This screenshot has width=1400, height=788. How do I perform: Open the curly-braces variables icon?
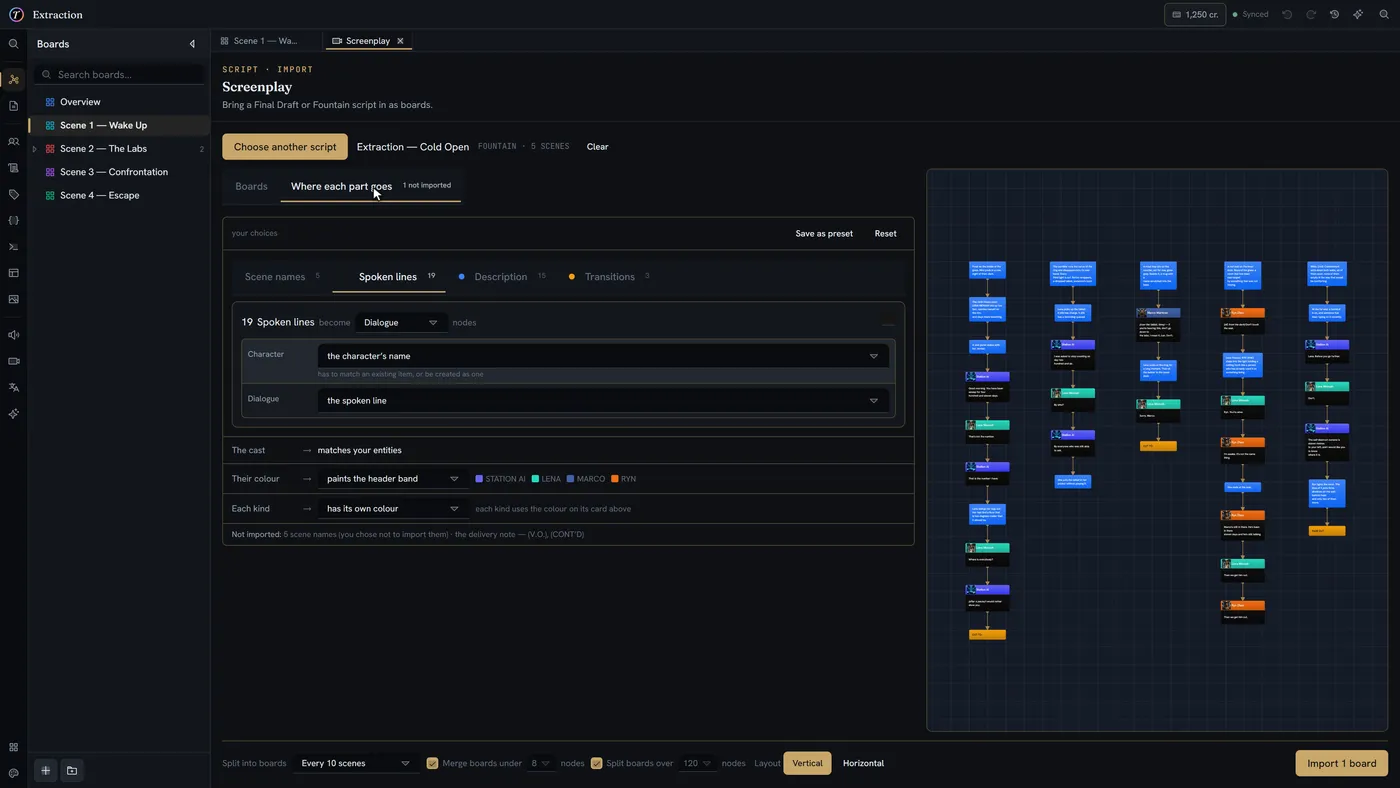coord(14,220)
